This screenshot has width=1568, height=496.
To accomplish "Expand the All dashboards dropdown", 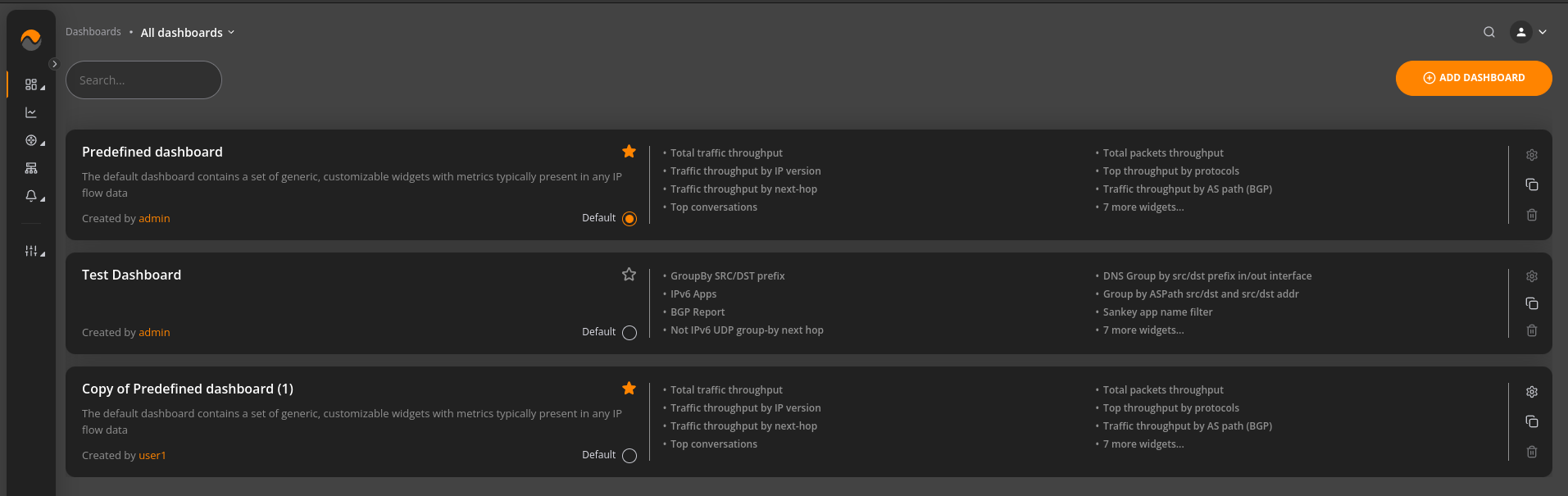I will tap(188, 33).
